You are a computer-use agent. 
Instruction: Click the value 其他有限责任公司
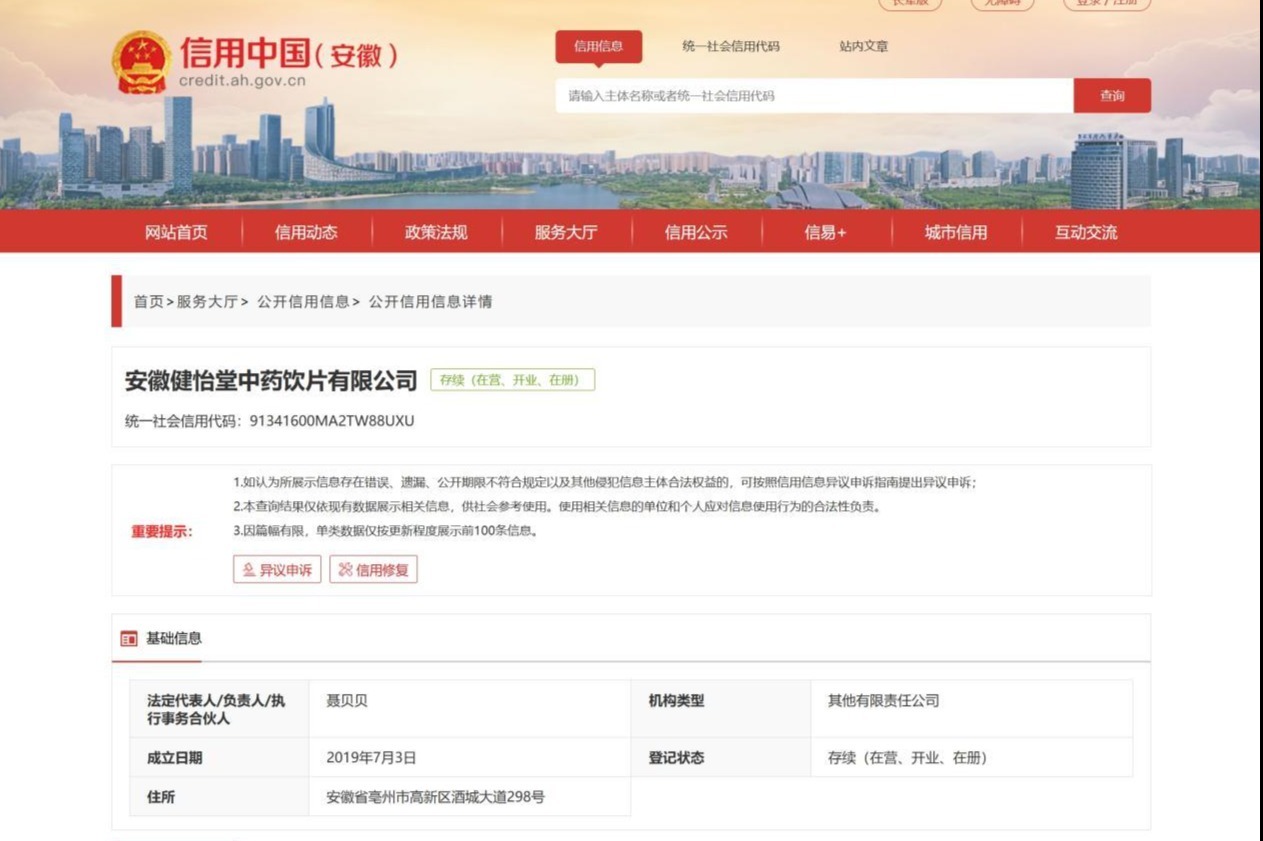pos(883,701)
